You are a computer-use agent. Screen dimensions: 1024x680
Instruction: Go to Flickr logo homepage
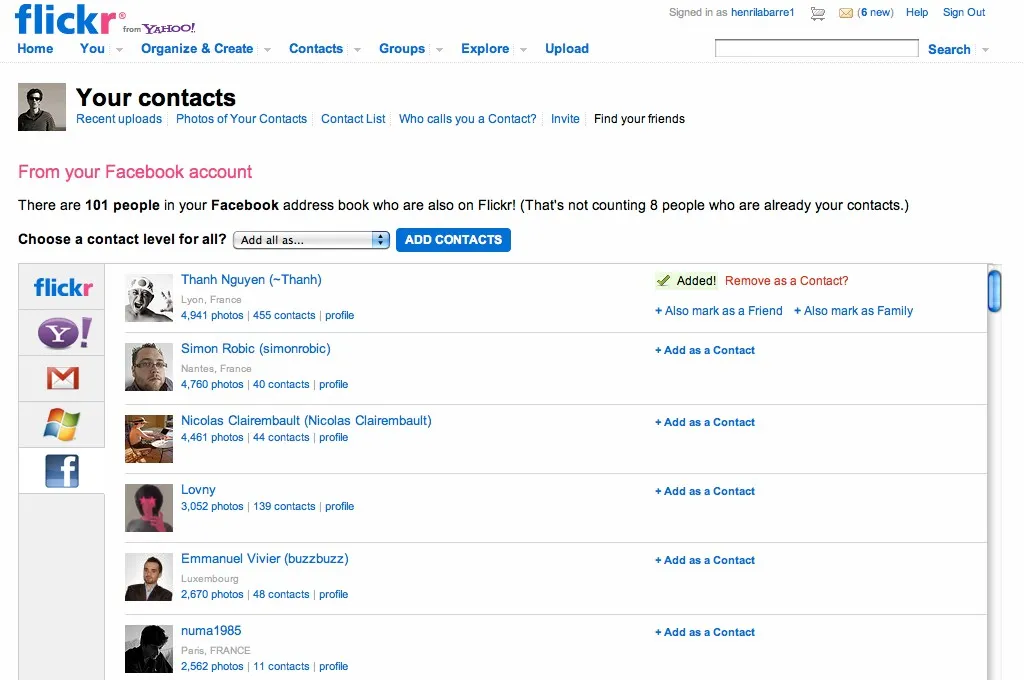65,19
